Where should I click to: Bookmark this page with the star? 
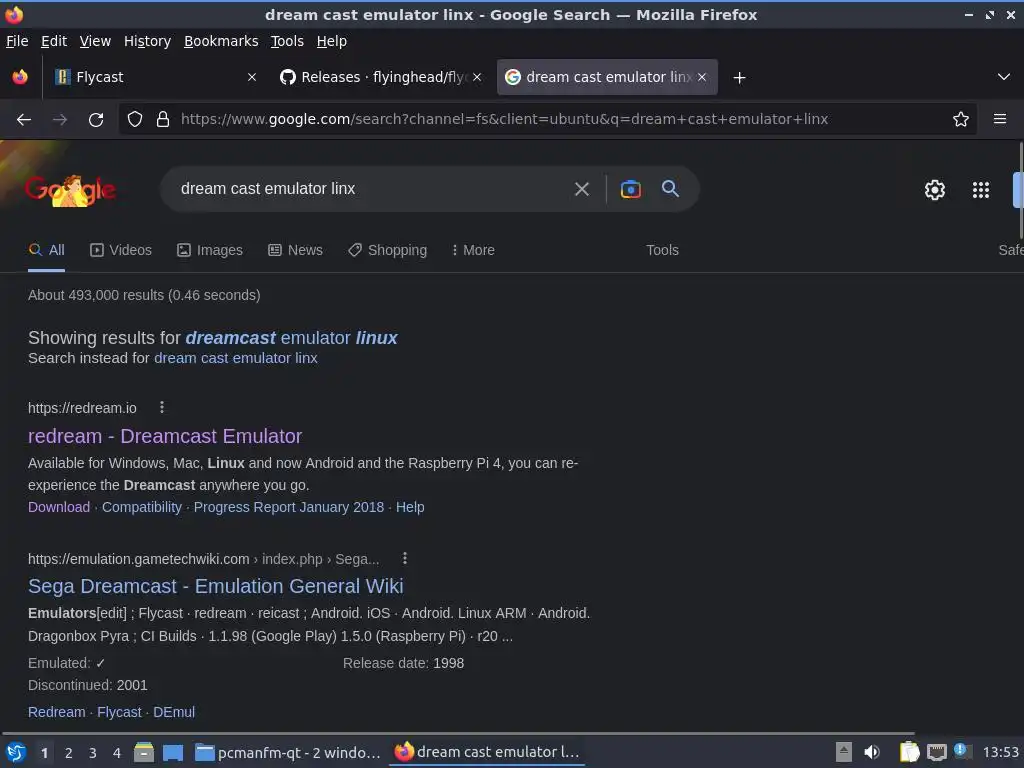click(960, 119)
